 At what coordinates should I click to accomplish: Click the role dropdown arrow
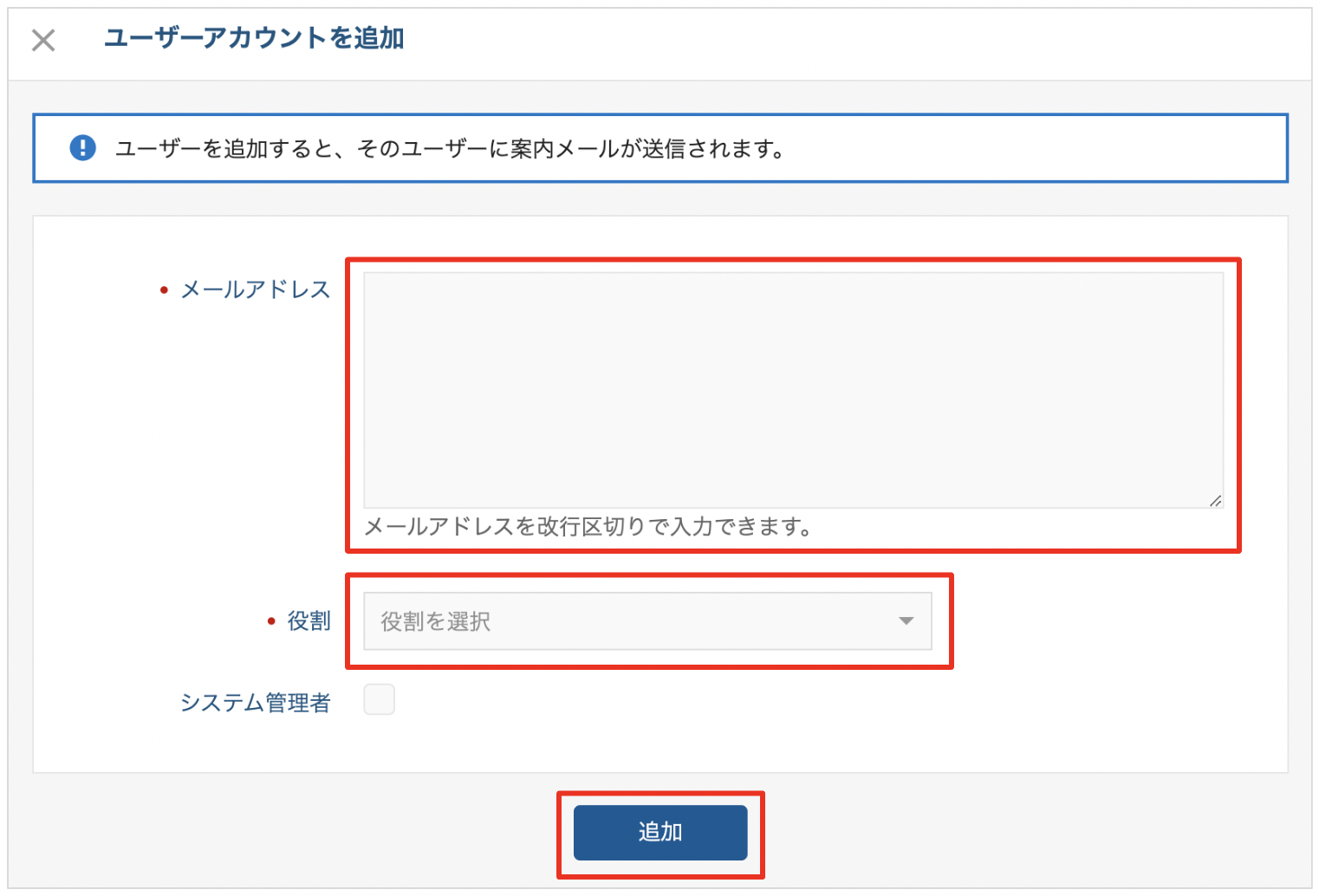click(906, 621)
